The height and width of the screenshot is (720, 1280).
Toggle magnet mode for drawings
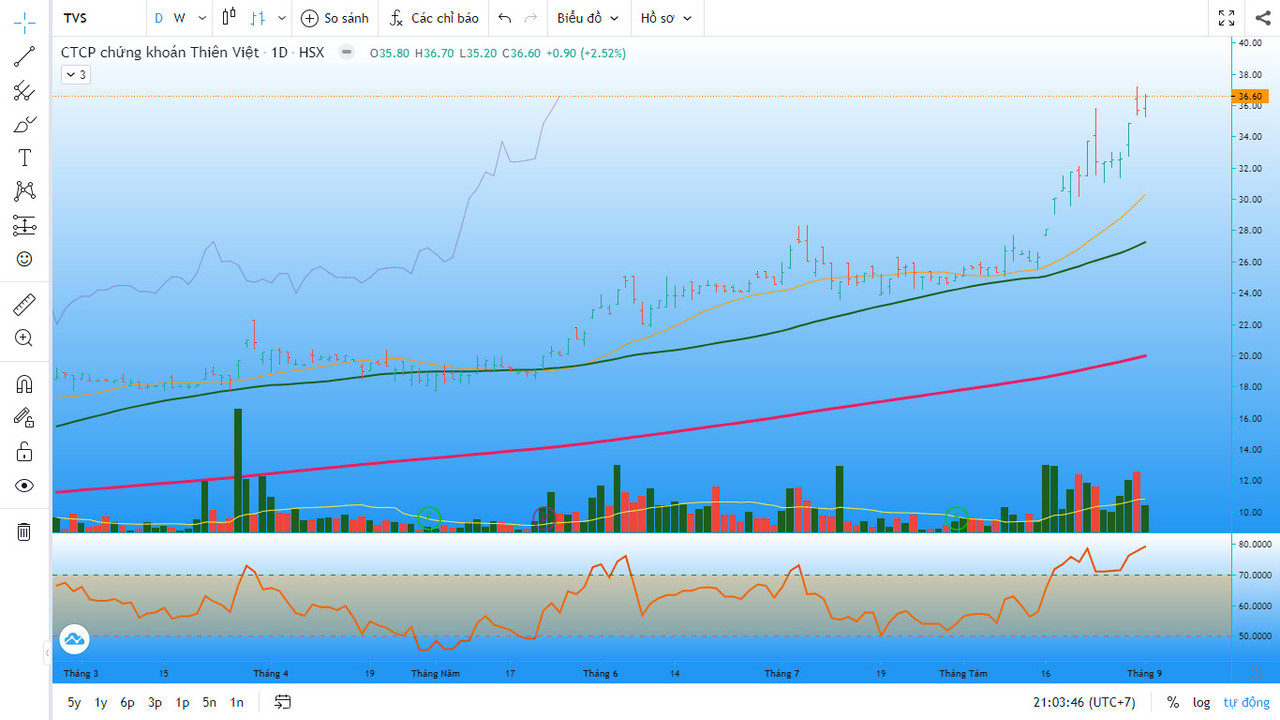click(x=24, y=384)
